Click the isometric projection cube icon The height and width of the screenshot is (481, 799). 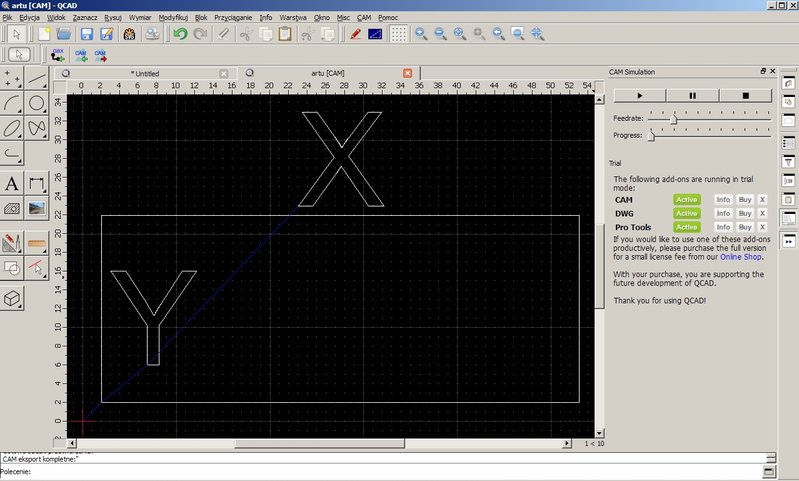click(12, 298)
